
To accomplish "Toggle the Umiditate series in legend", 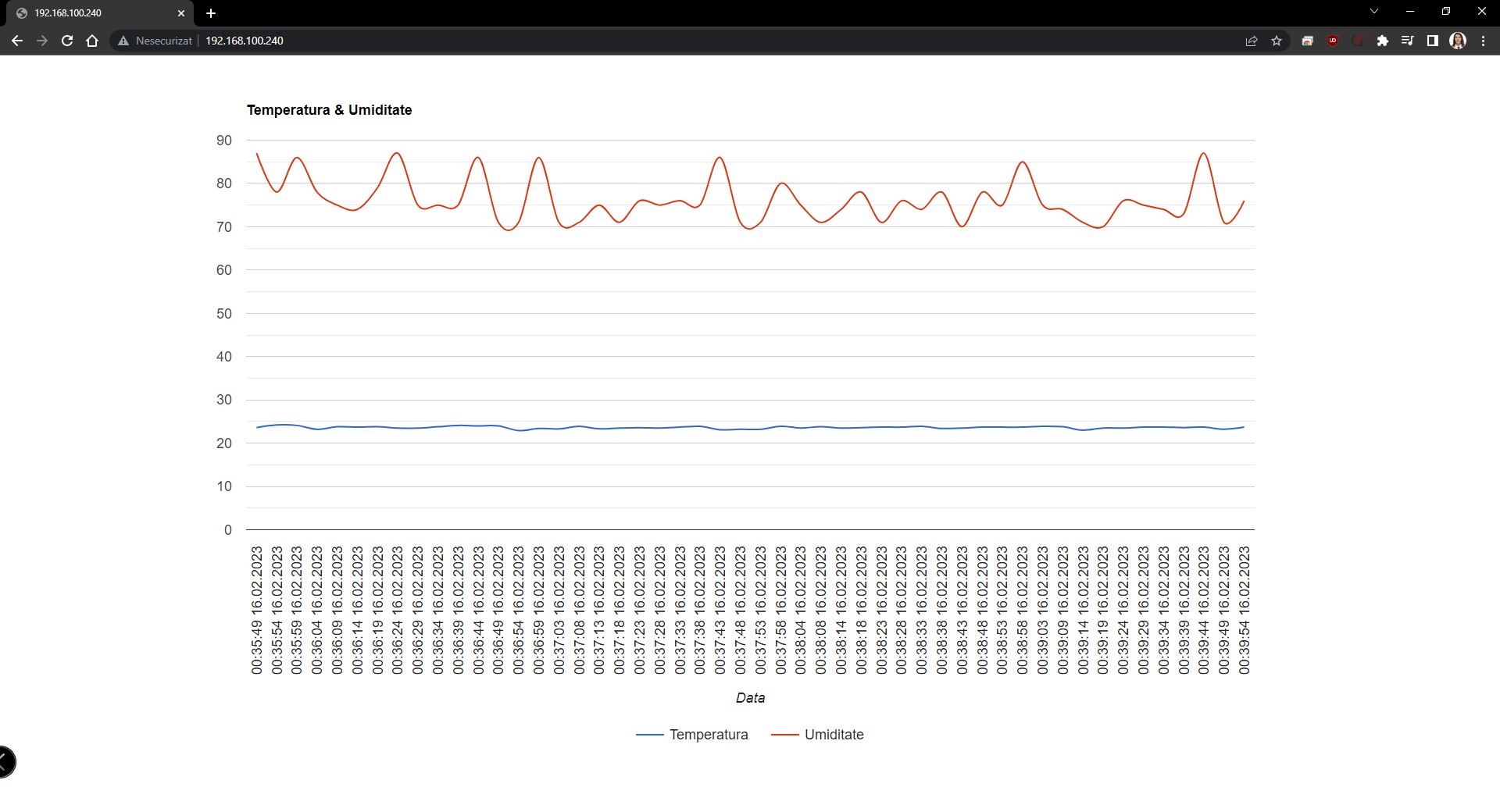I will [834, 735].
